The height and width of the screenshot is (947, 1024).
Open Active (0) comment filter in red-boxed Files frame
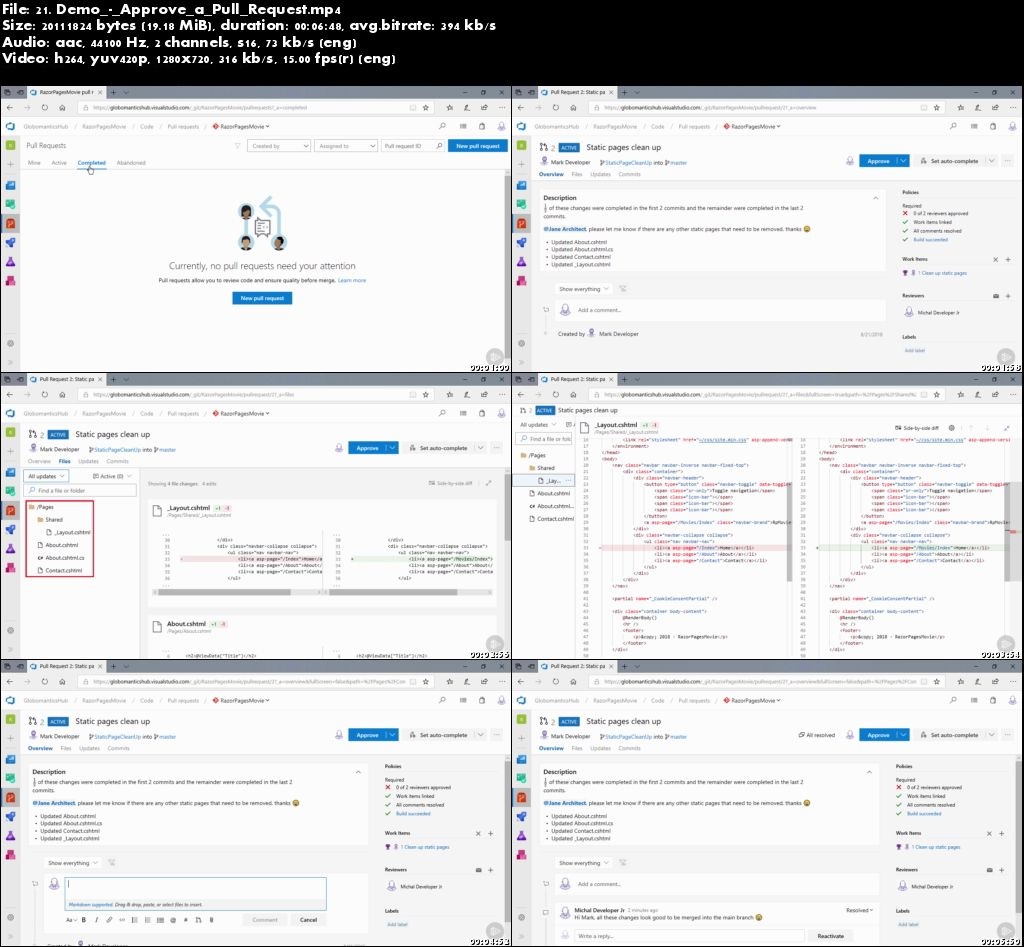[112, 476]
